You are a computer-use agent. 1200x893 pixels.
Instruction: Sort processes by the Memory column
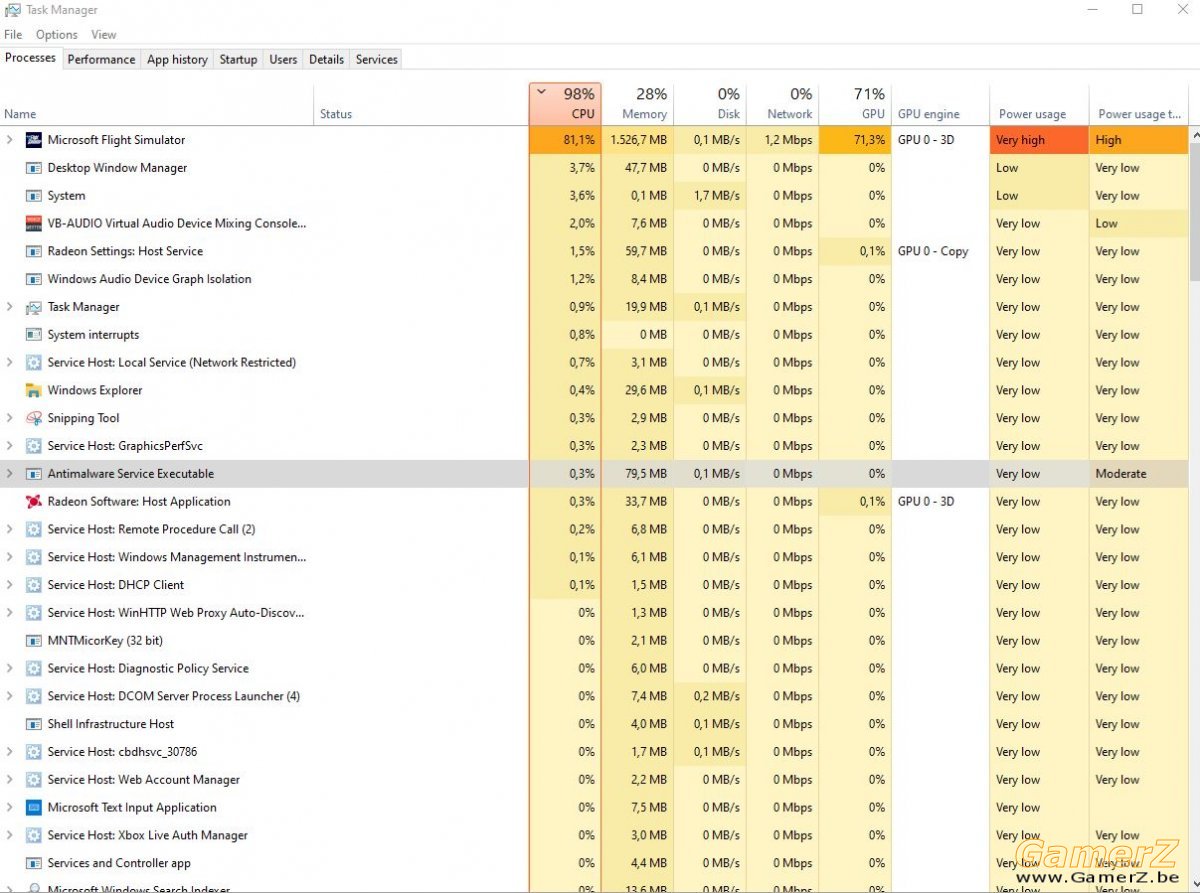(637, 104)
